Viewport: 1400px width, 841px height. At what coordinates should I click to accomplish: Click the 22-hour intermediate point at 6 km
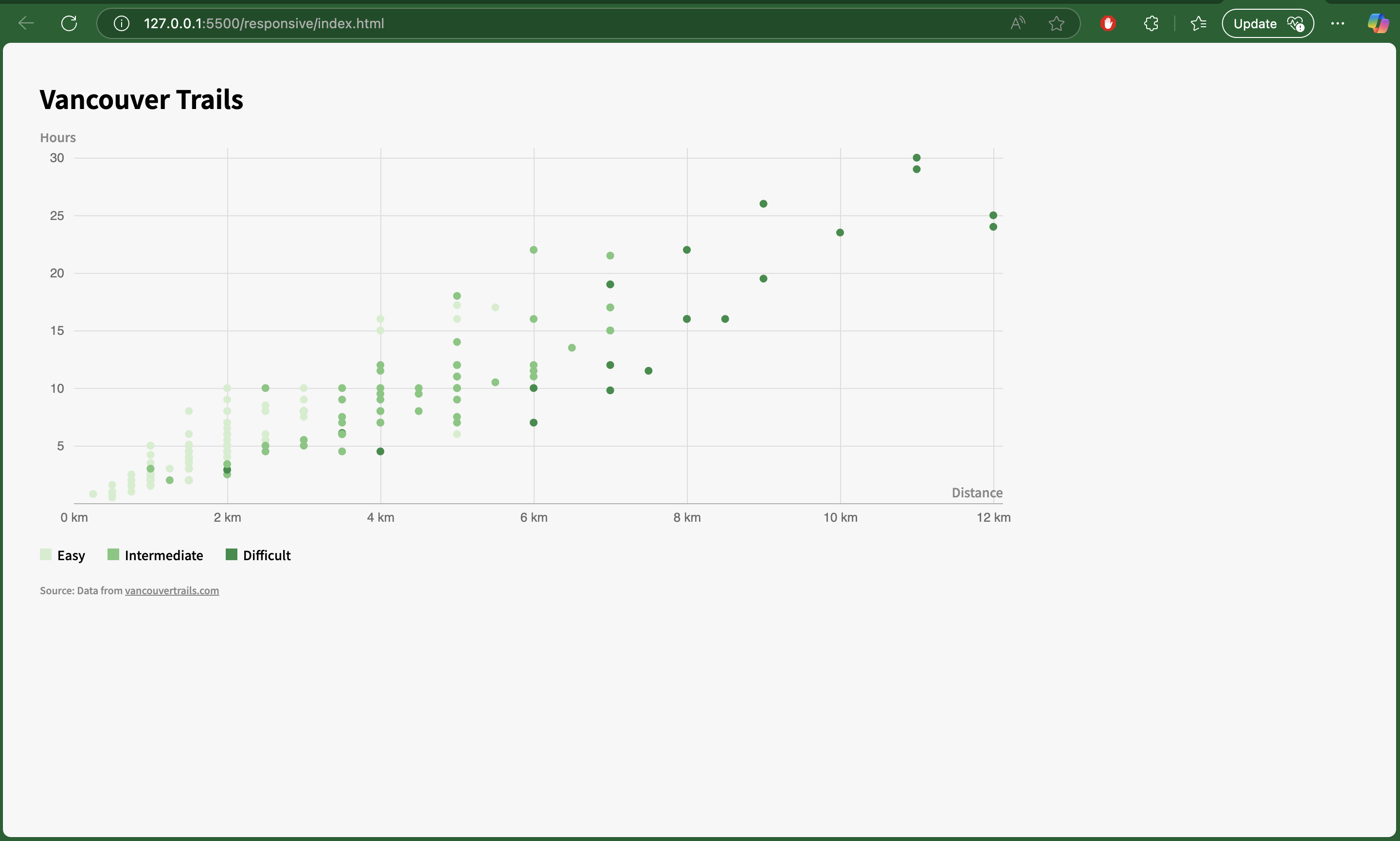(534, 250)
